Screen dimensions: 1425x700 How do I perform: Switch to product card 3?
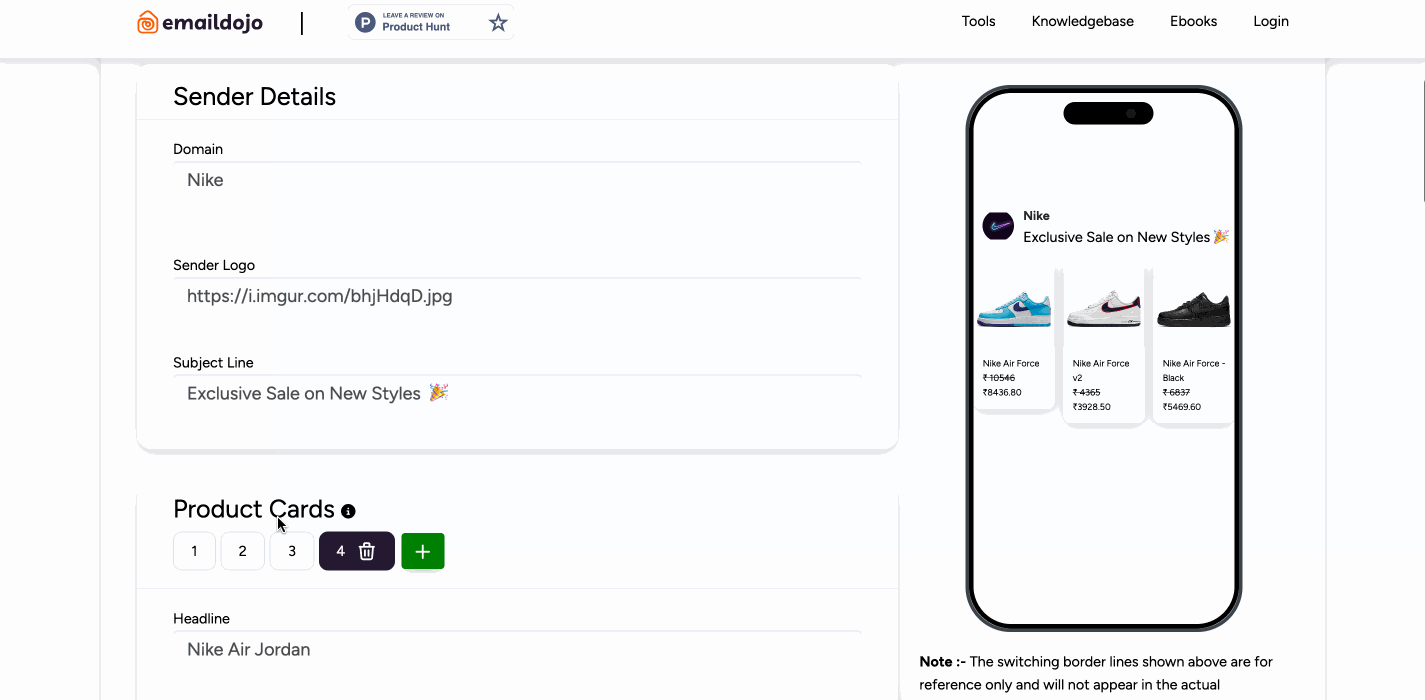(x=292, y=551)
